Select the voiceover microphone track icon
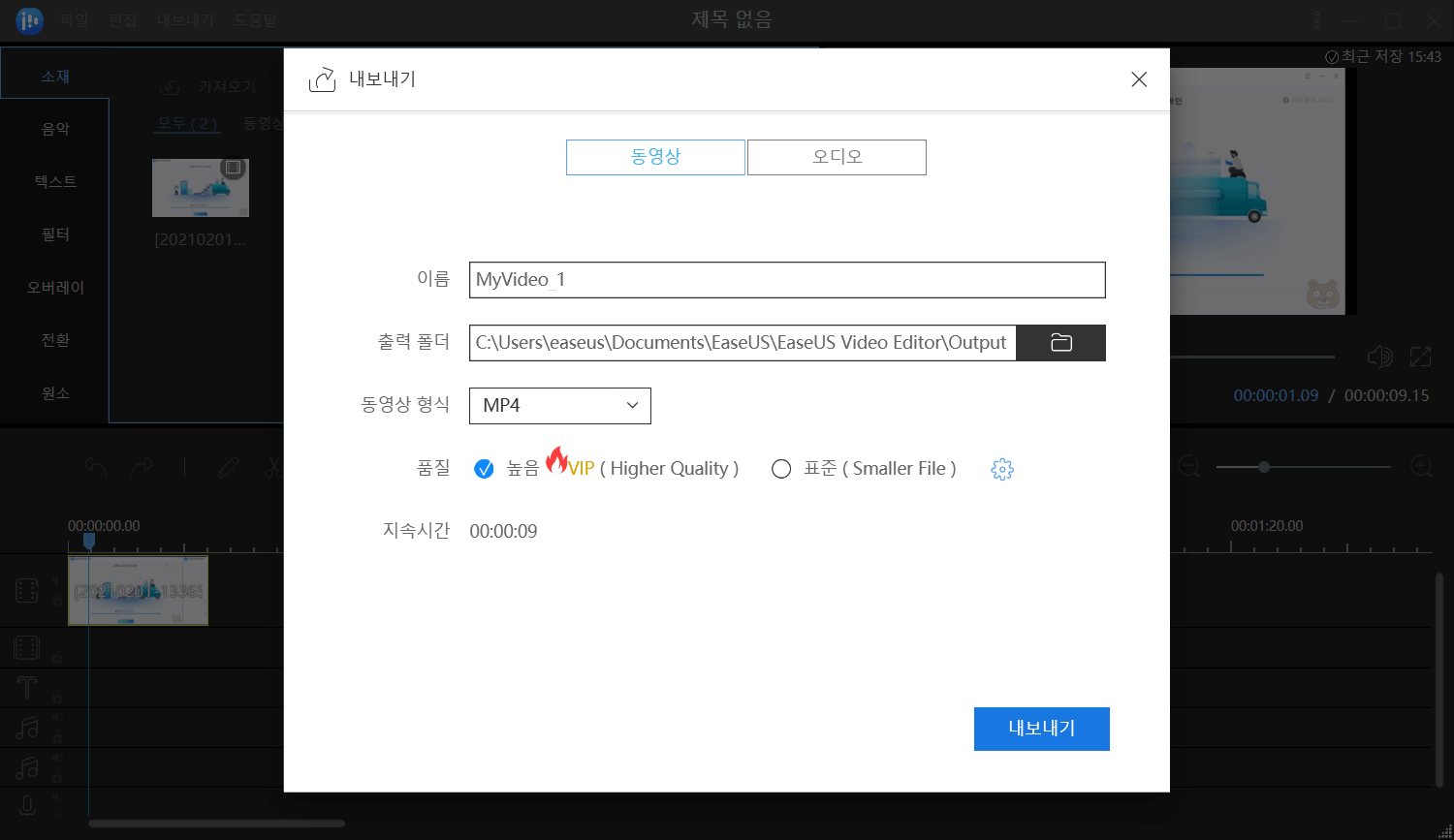1454x840 pixels. click(26, 805)
